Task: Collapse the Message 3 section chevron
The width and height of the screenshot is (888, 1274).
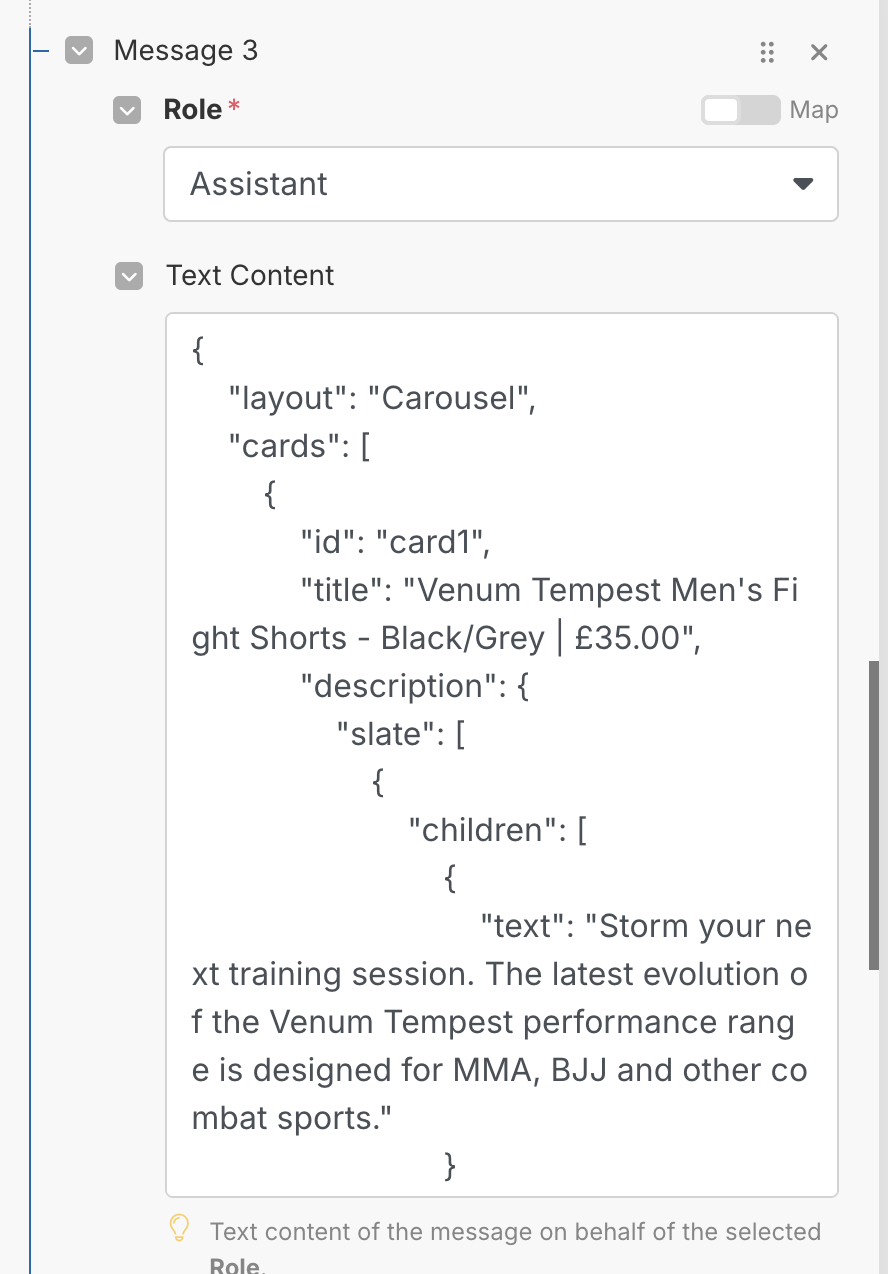Action: point(79,51)
